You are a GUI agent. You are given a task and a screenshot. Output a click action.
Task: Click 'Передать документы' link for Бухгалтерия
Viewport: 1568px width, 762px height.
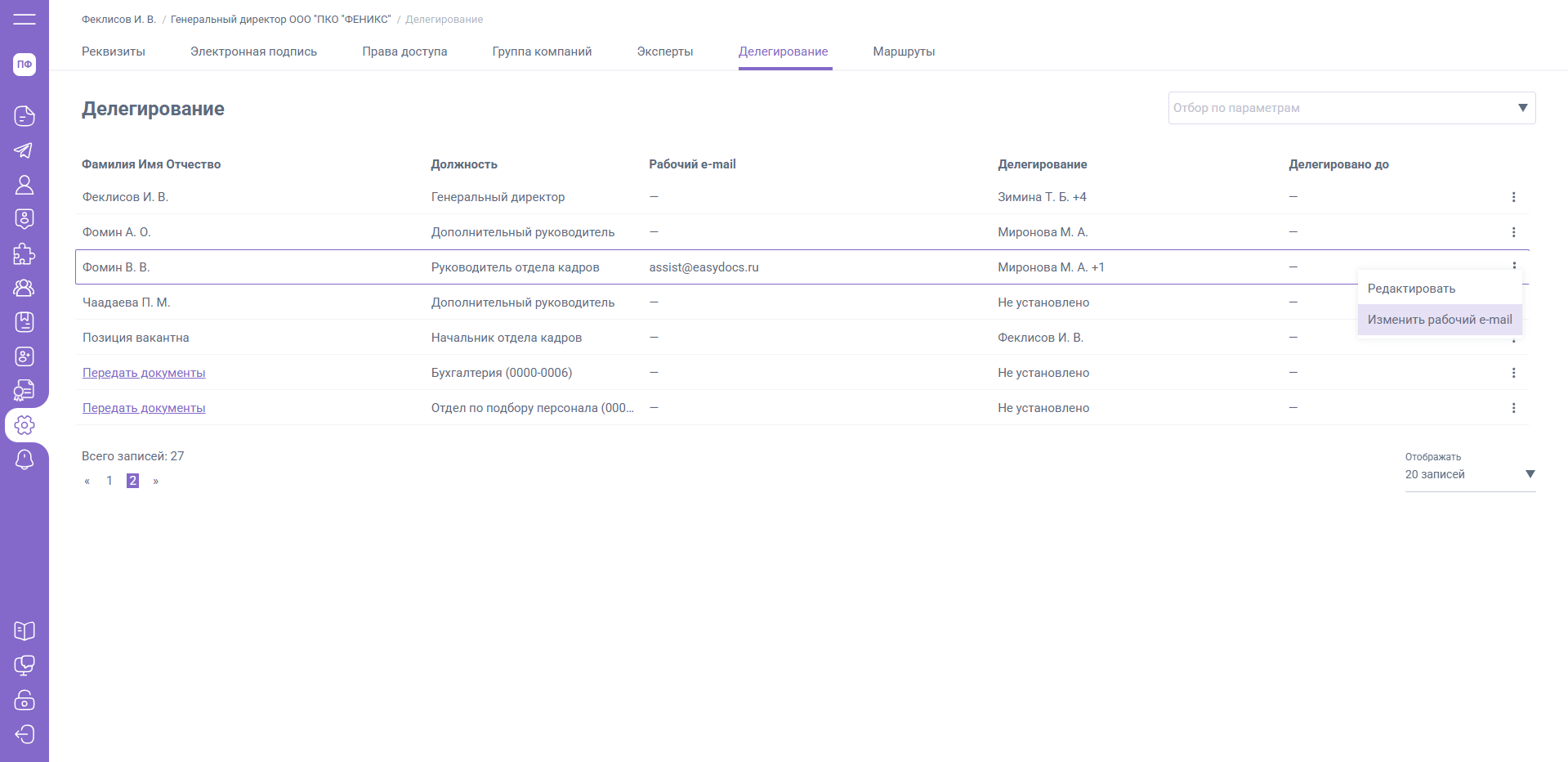pos(144,373)
